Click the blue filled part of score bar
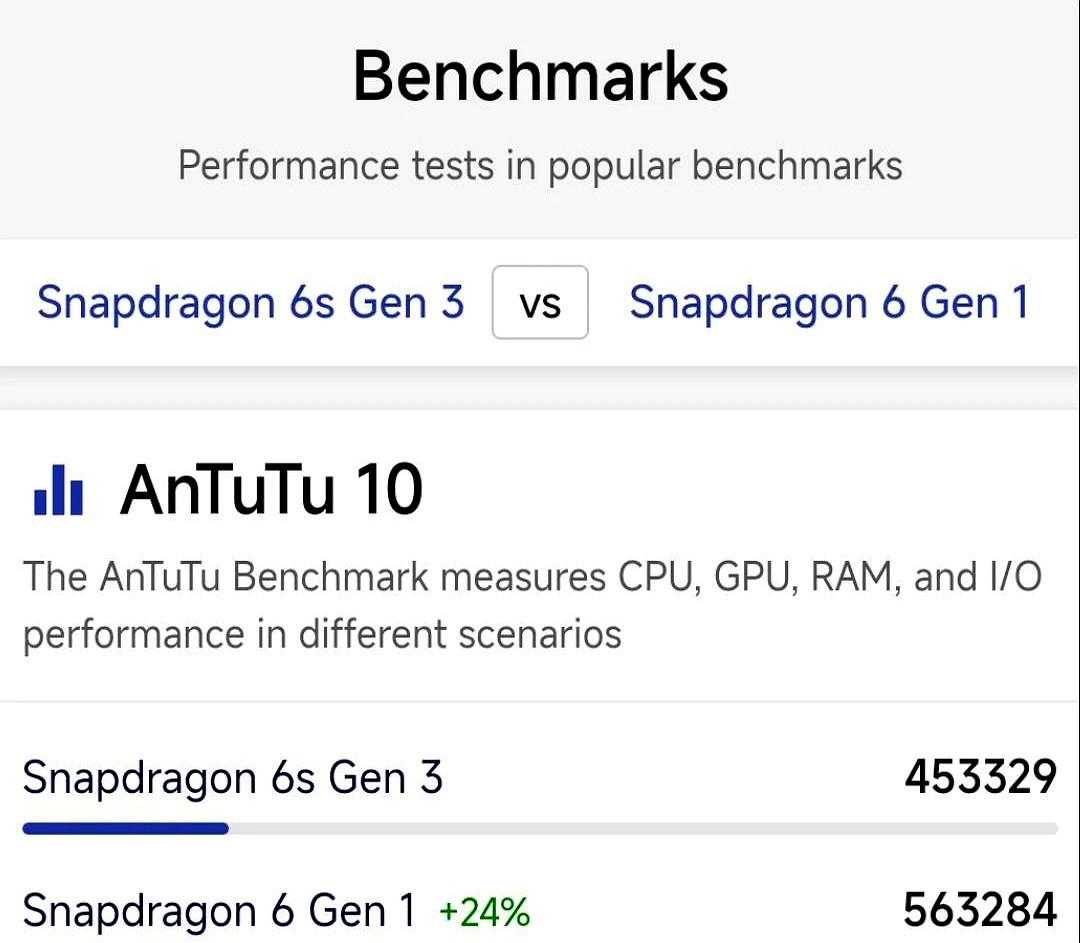The height and width of the screenshot is (943, 1080). [125, 828]
